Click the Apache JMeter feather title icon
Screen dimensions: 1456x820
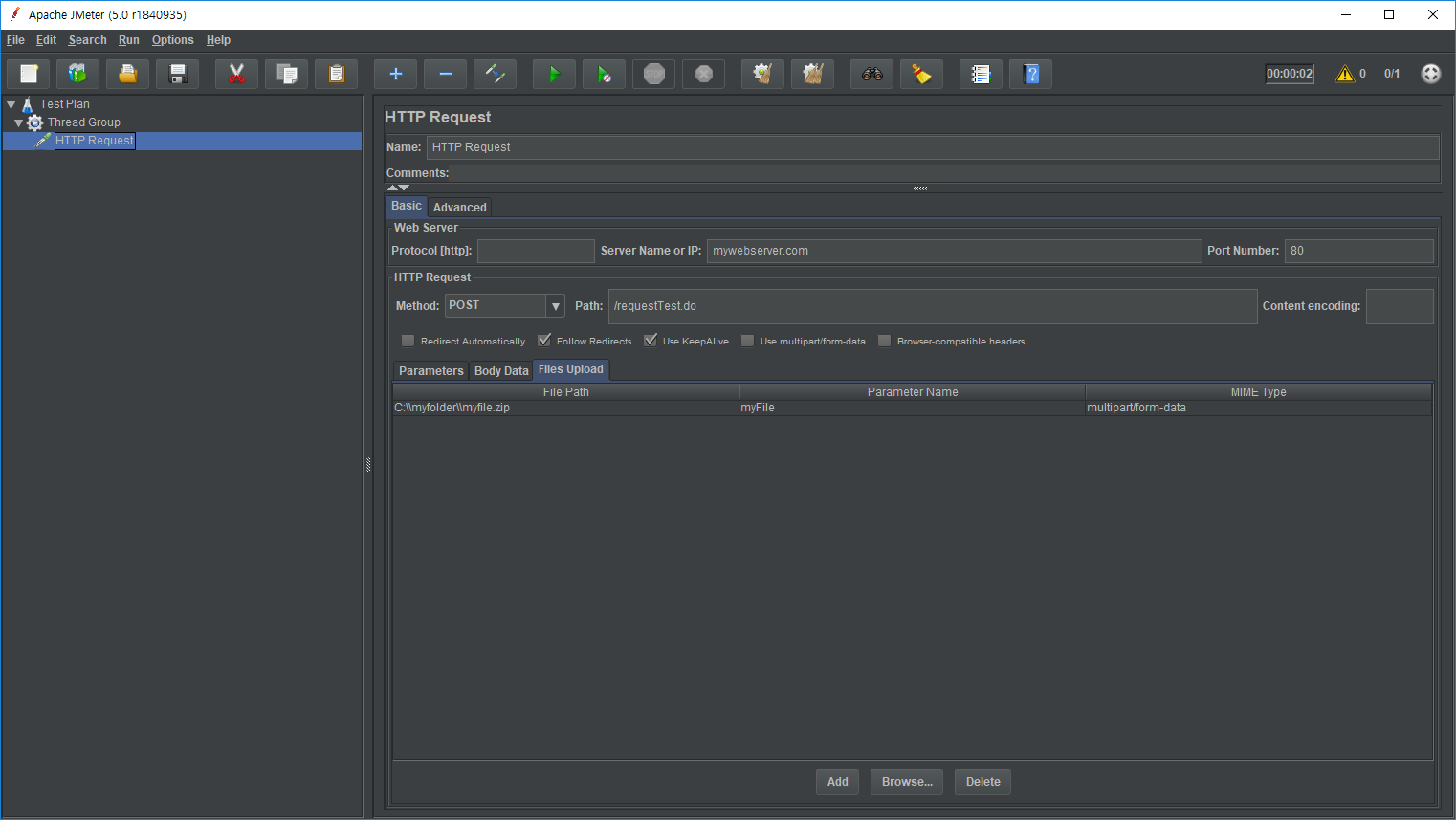click(14, 14)
